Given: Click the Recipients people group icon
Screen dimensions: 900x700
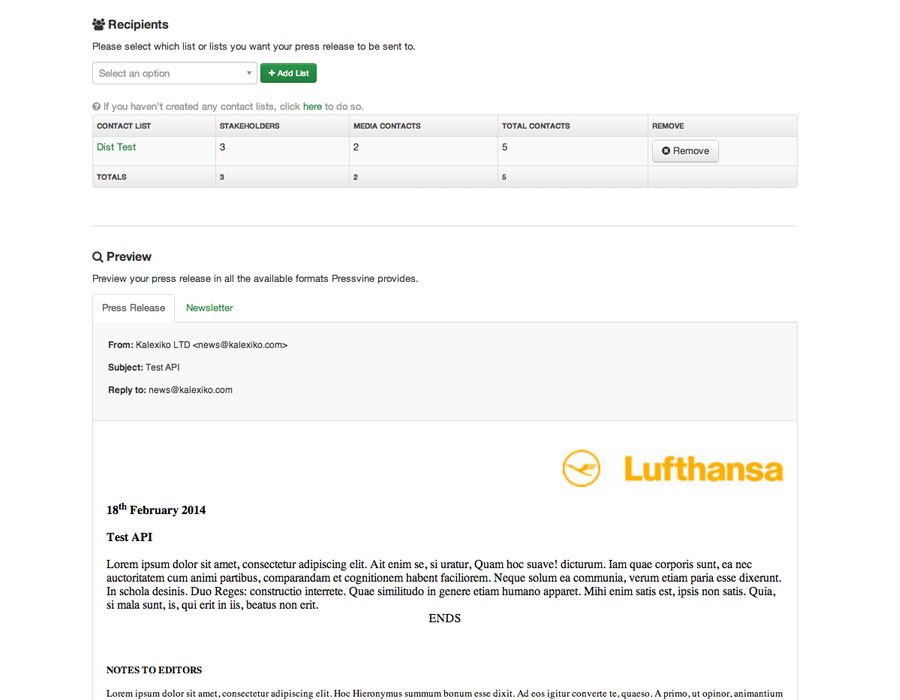Looking at the screenshot, I should 99,25.
